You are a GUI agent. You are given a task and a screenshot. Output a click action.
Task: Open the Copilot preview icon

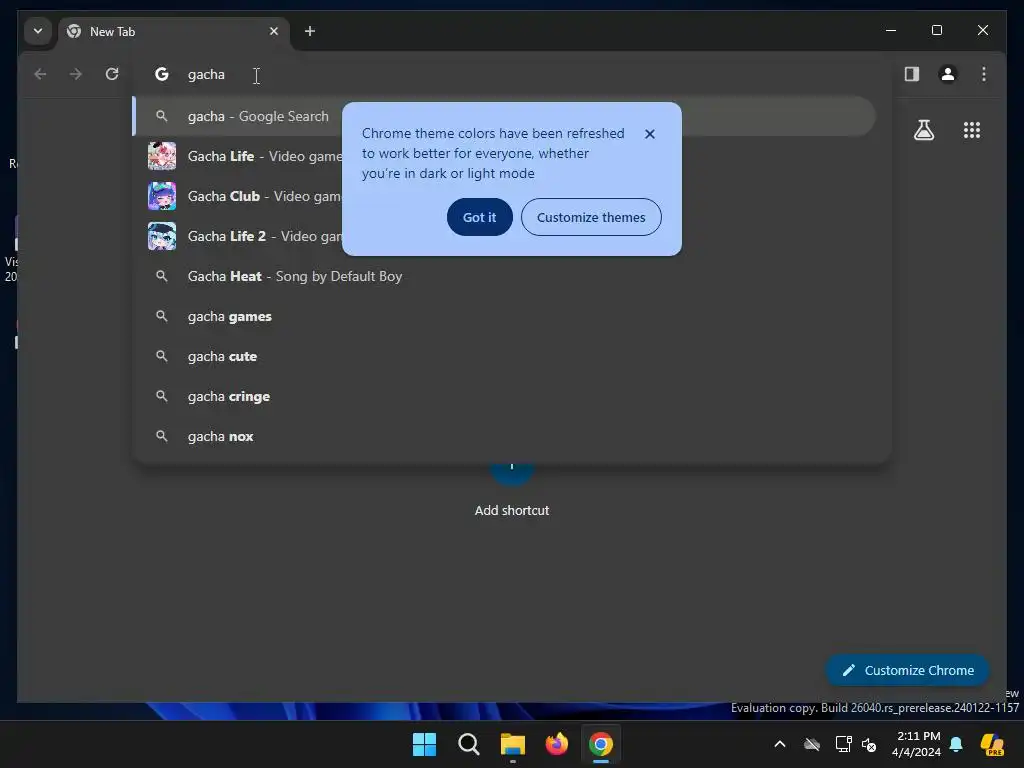click(x=992, y=744)
